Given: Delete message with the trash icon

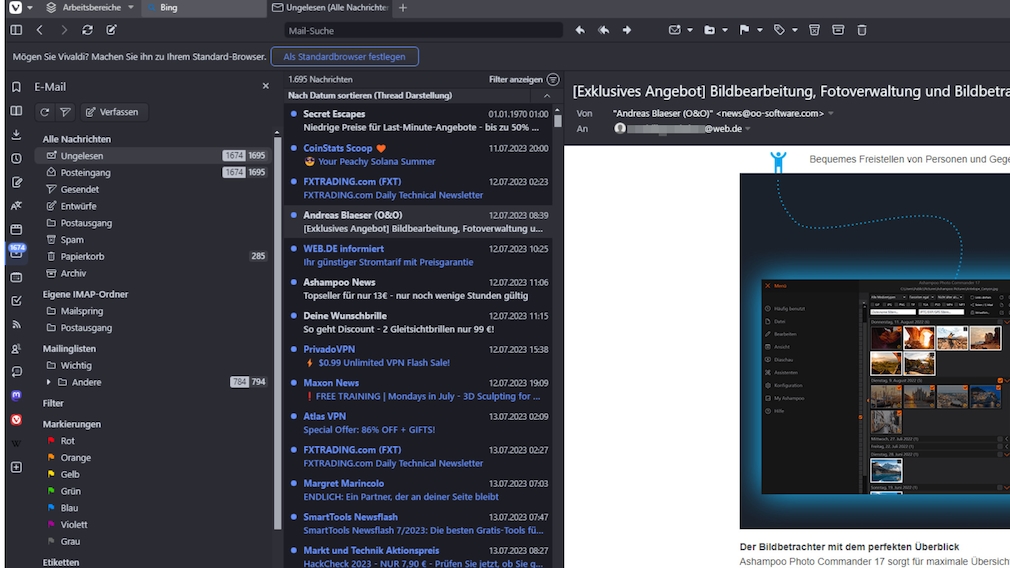Looking at the screenshot, I should point(862,30).
